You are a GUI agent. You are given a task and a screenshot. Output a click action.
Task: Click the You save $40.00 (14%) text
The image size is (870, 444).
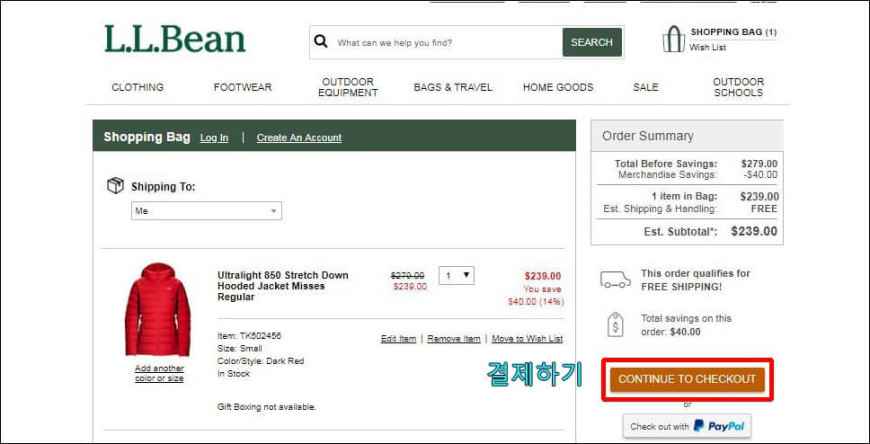click(x=535, y=295)
